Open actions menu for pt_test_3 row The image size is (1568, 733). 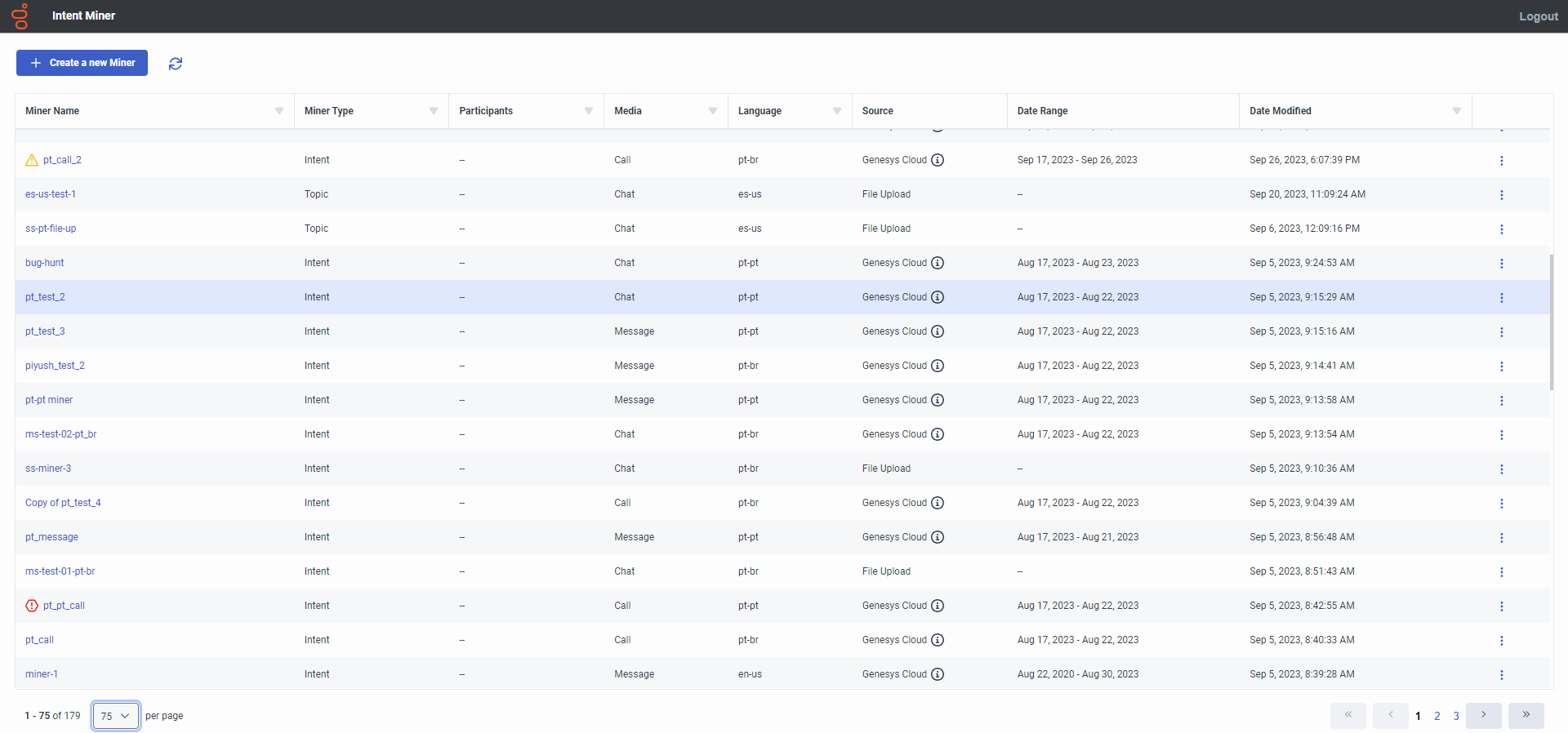tap(1501, 332)
